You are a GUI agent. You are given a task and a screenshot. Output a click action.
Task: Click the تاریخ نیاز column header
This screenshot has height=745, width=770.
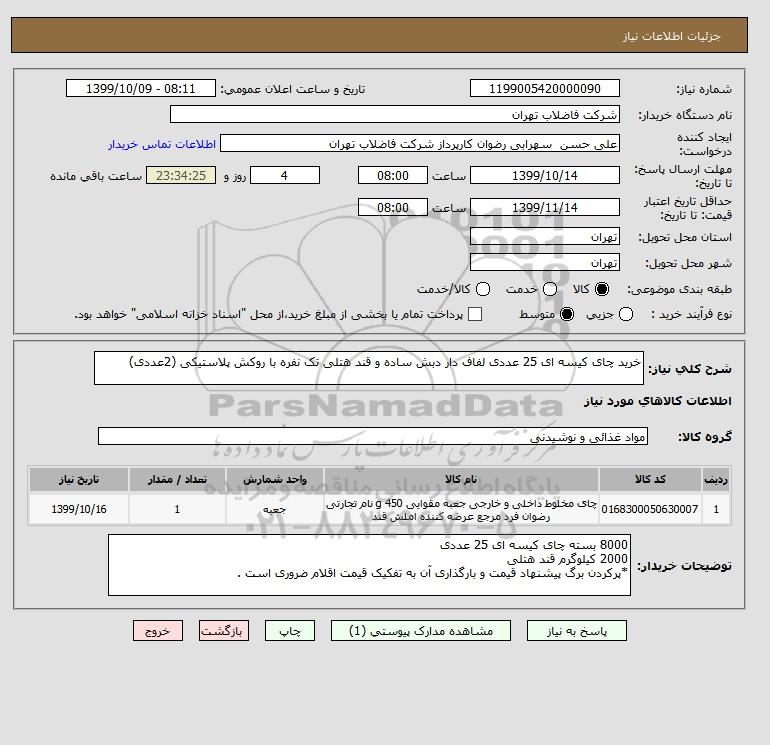point(79,479)
